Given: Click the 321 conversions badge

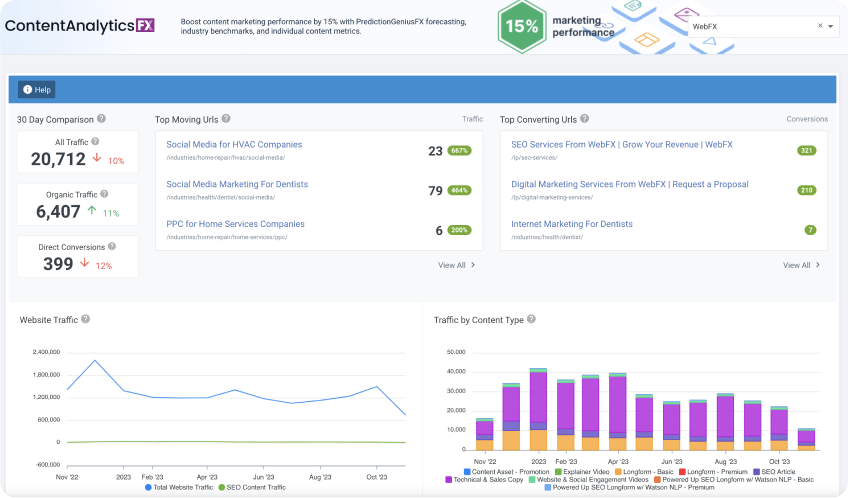Looking at the screenshot, I should pos(806,151).
